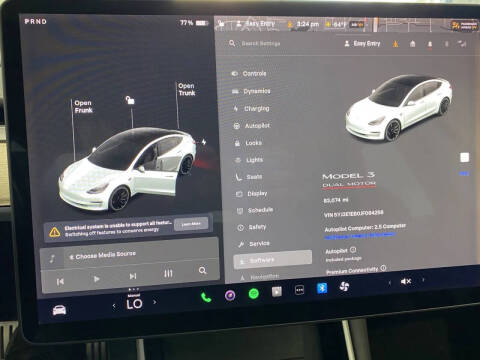Tap the airbag status indicator
The width and height of the screenshot is (480, 360).
(464, 26)
